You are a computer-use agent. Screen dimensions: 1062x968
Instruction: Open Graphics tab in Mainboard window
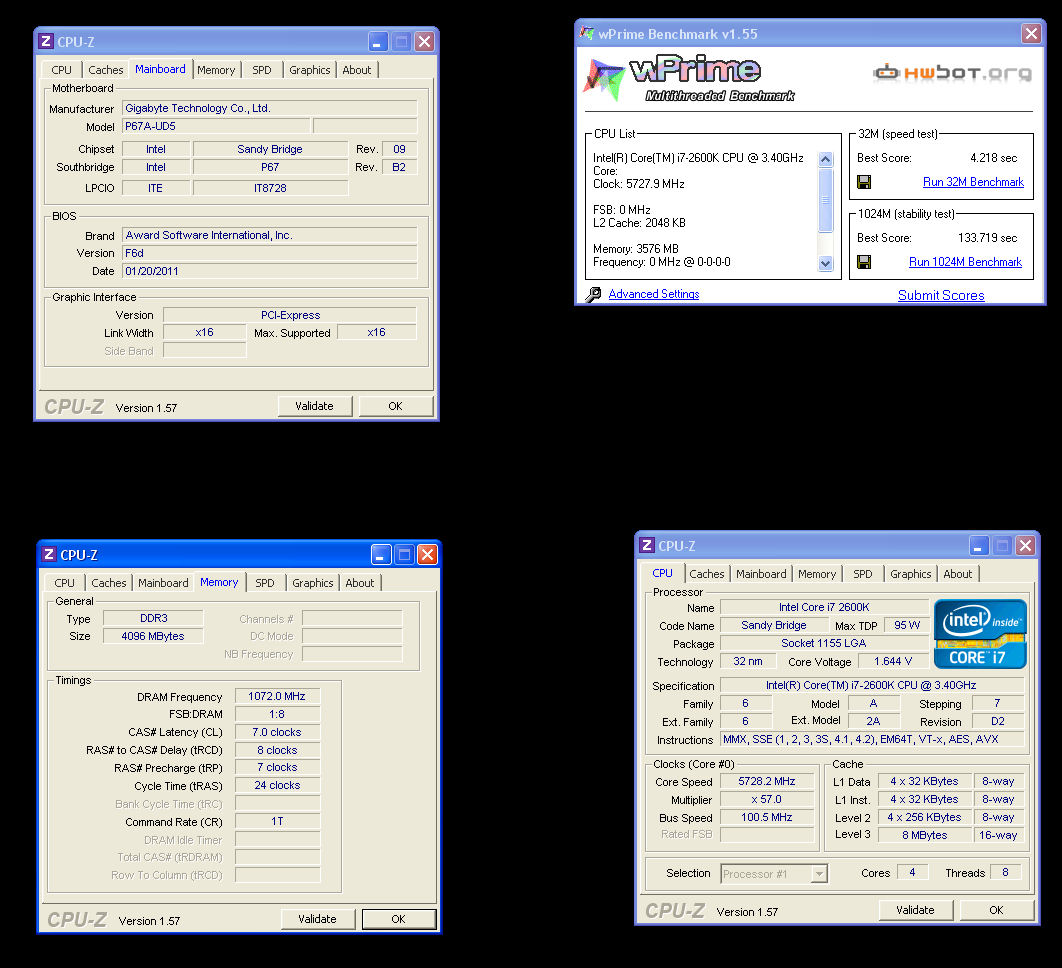coord(310,70)
